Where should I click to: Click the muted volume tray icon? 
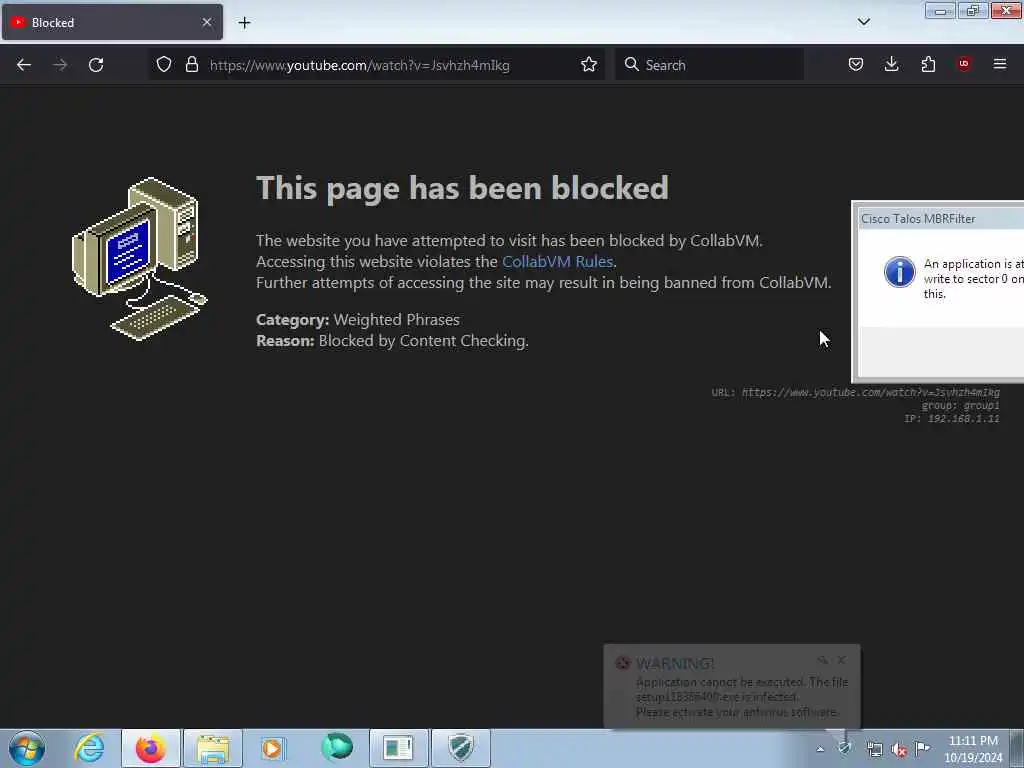(899, 749)
